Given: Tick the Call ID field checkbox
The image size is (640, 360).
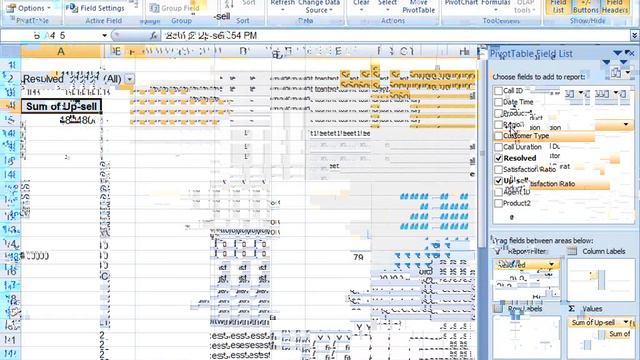Looking at the screenshot, I should pos(498,91).
